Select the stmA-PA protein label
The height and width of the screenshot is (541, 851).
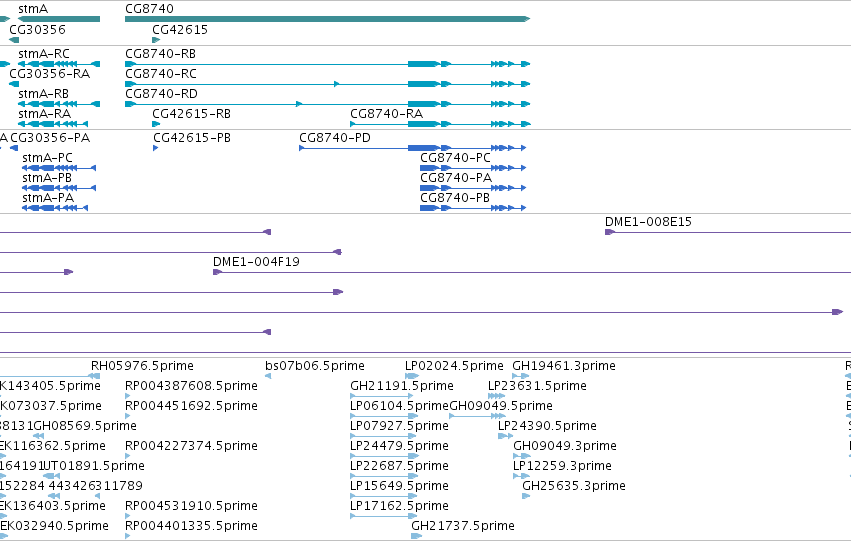point(48,198)
